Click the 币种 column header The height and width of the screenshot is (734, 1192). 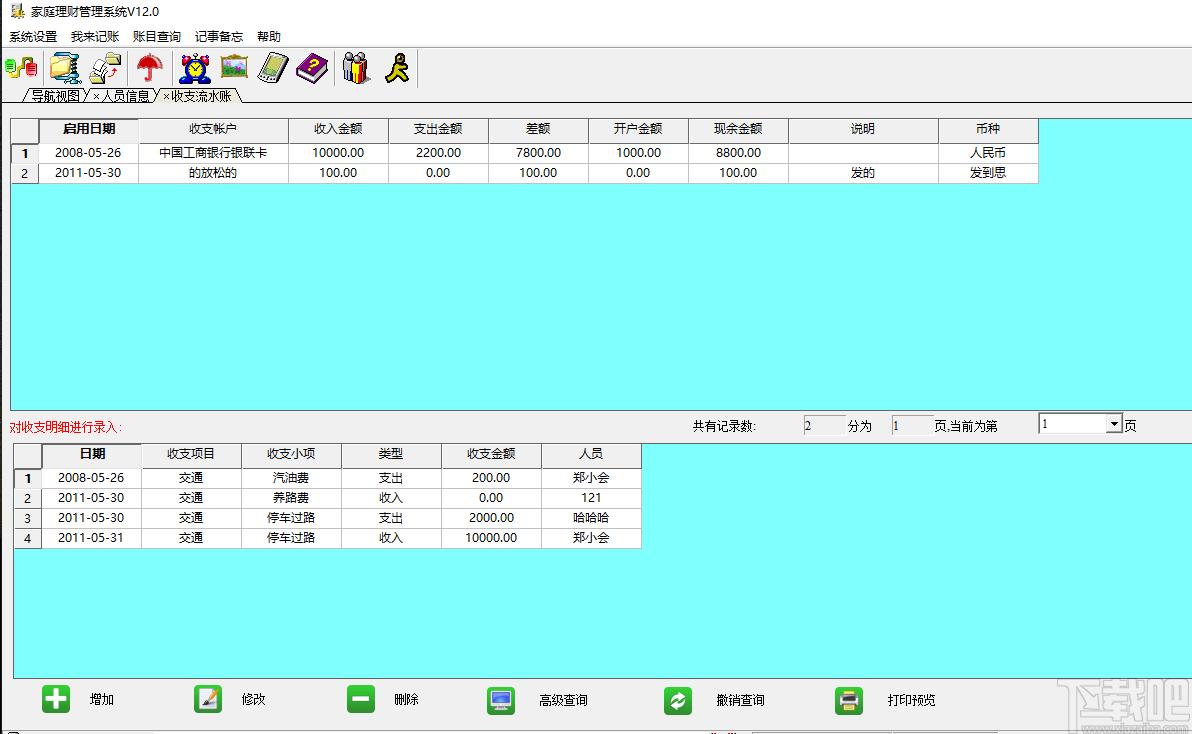[988, 129]
